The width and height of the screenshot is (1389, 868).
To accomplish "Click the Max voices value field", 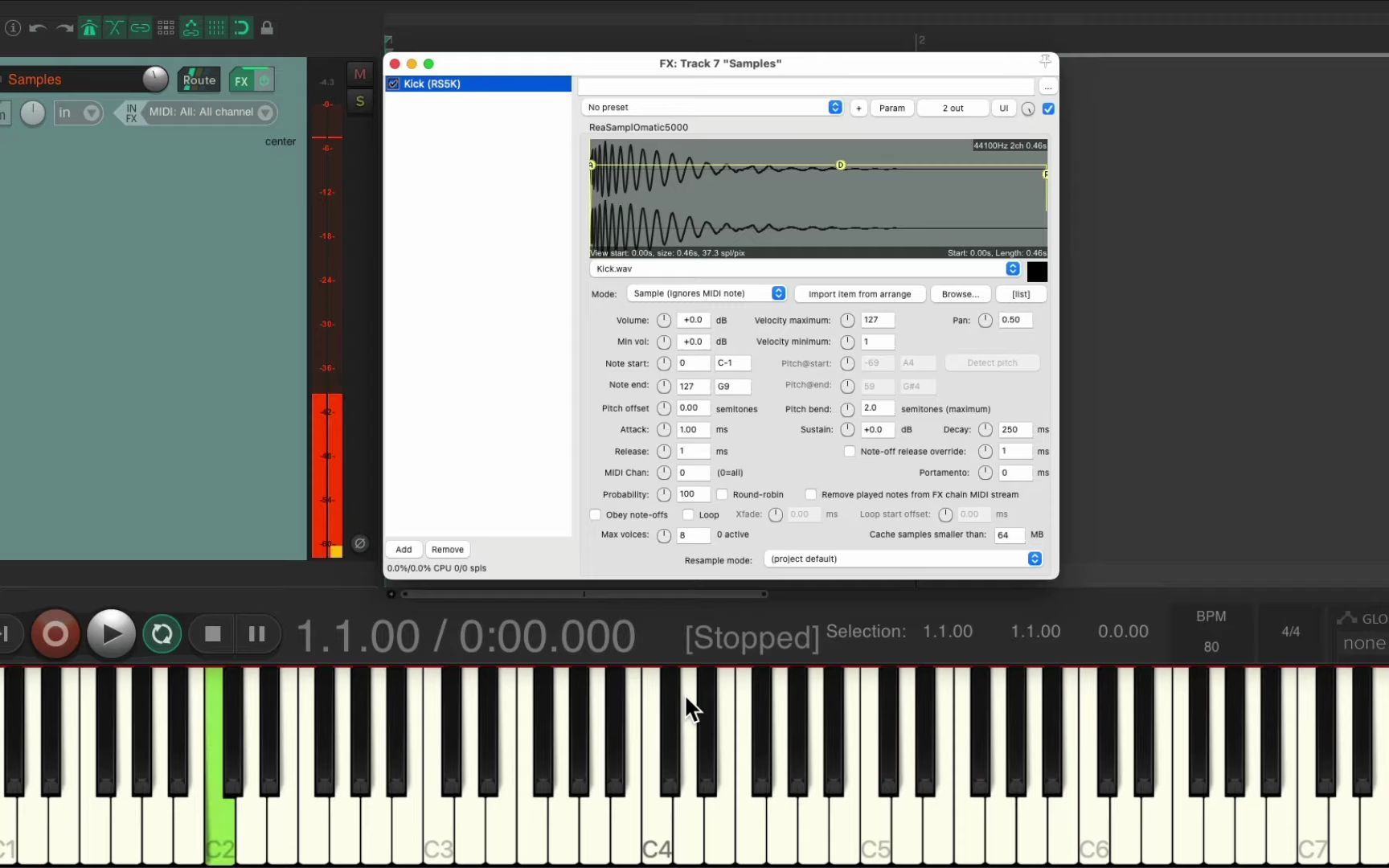I will click(x=693, y=535).
